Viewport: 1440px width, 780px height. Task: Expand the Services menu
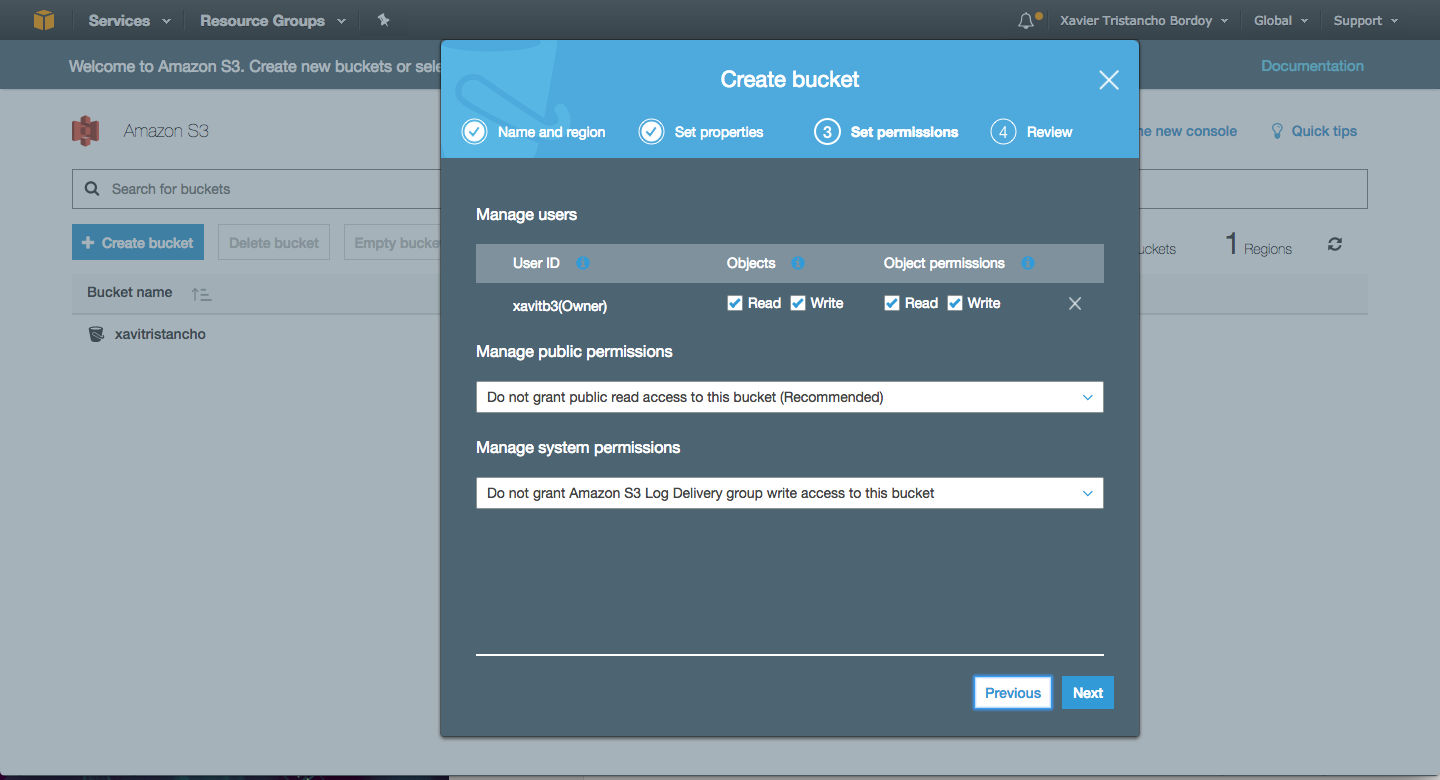[129, 20]
